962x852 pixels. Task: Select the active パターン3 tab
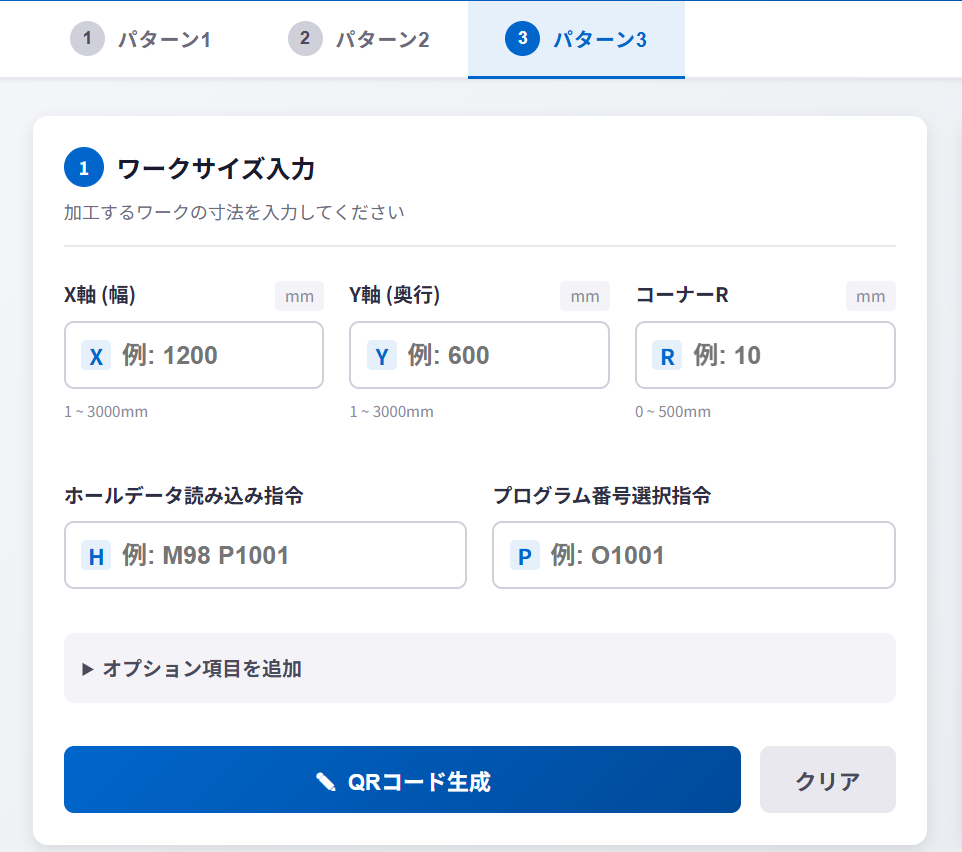576,39
